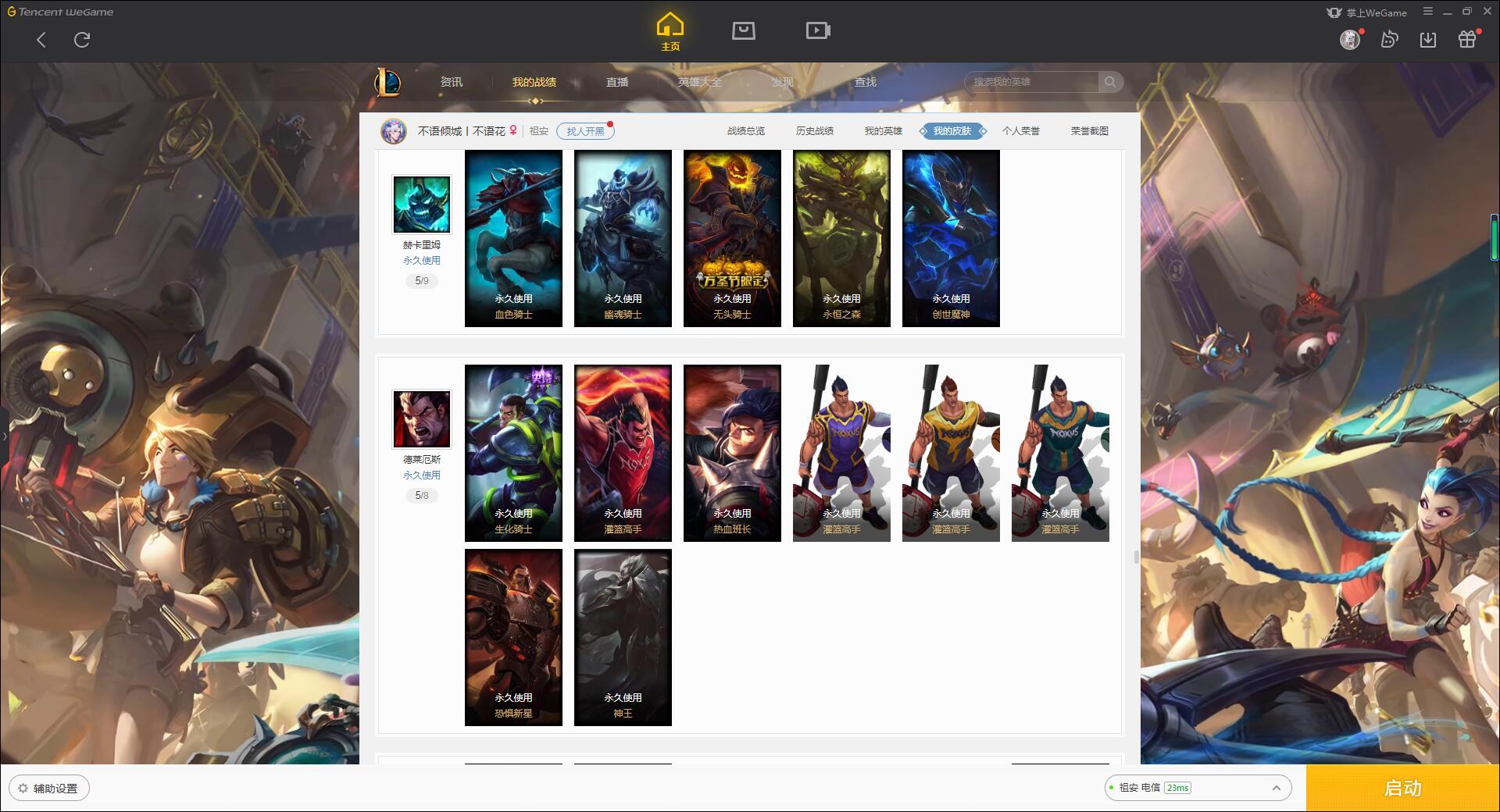Click the player profile avatar
1500x812 pixels.
[x=394, y=131]
